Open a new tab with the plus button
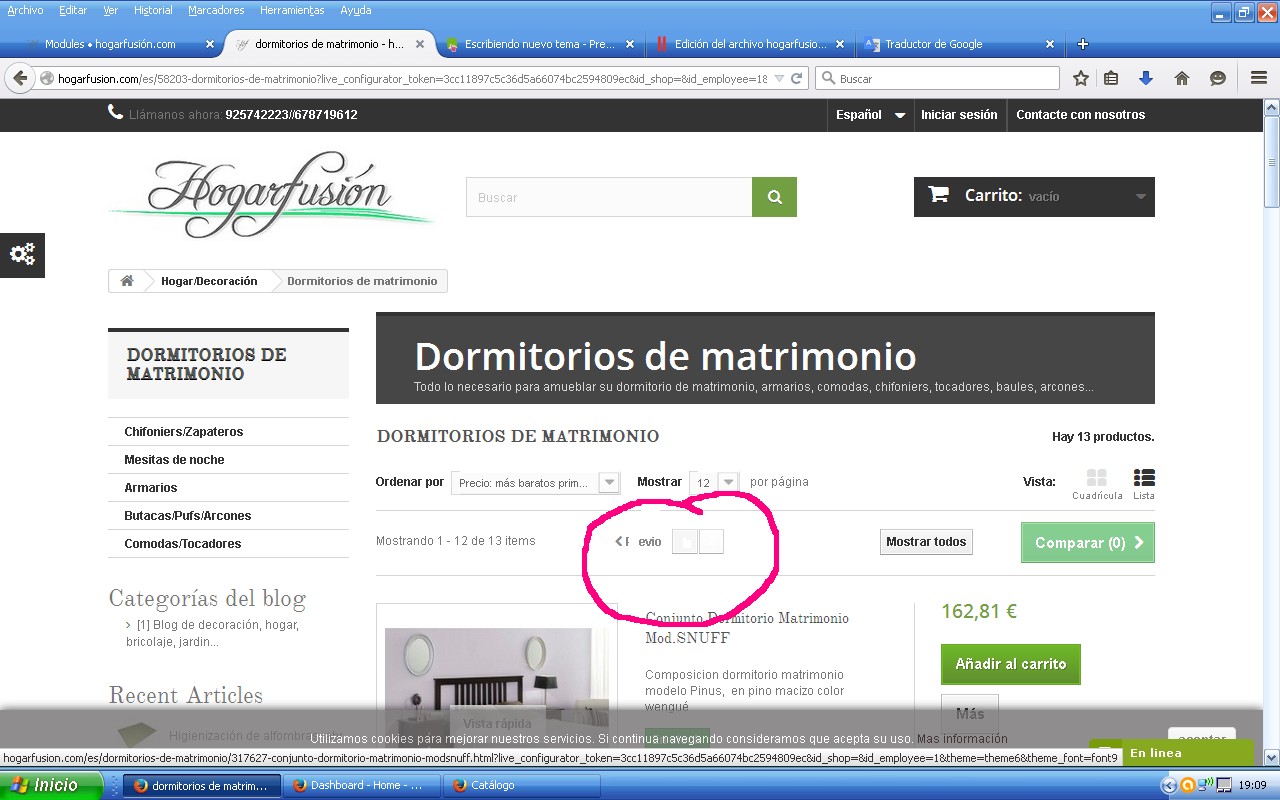 click(1082, 44)
